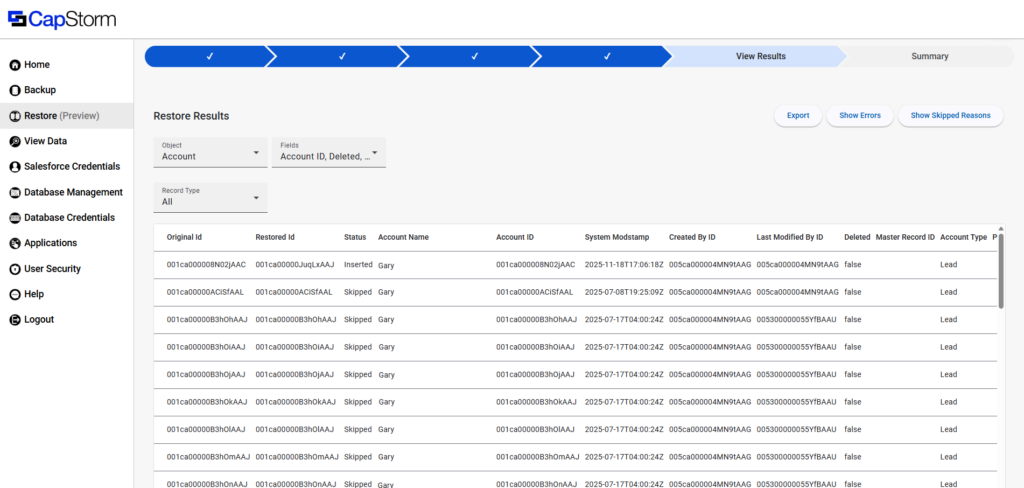This screenshot has height=488, width=1024.
Task: Click the Export button
Action: (x=797, y=116)
